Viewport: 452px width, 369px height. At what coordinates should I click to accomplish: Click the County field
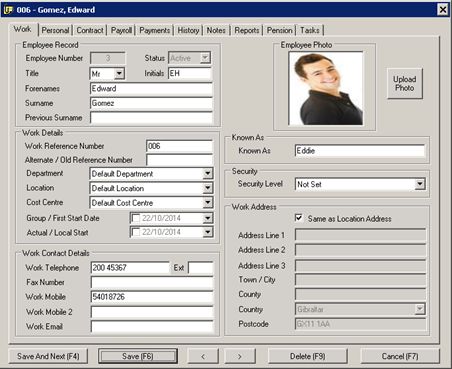360,294
